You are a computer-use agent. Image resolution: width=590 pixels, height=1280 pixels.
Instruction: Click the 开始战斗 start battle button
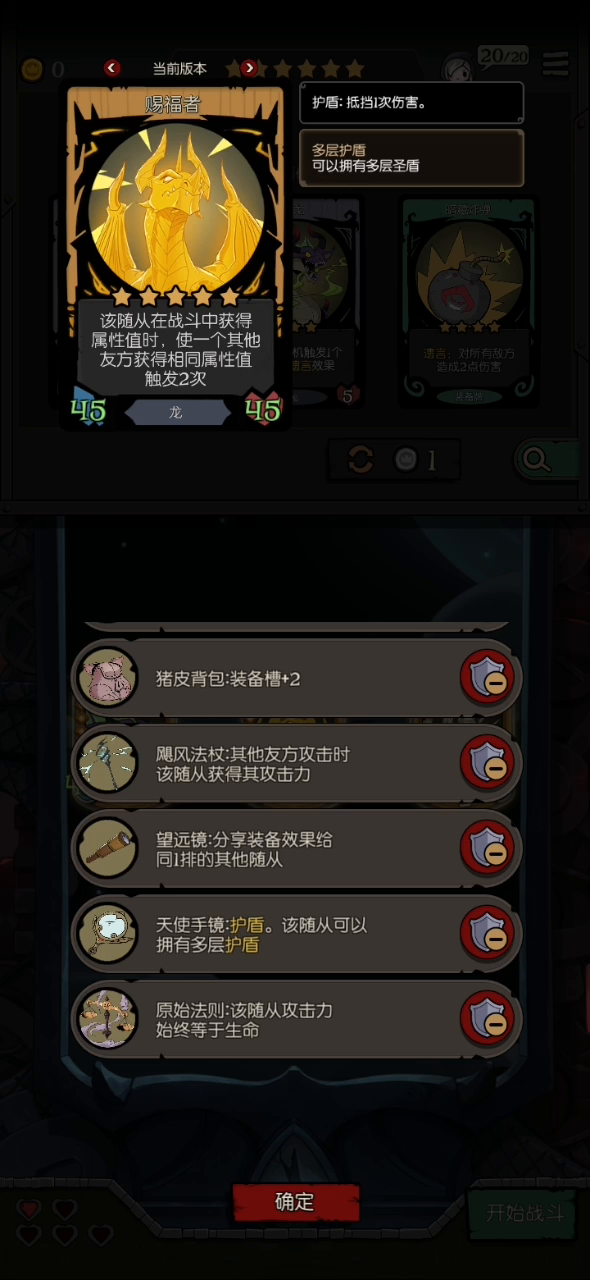pos(524,1214)
